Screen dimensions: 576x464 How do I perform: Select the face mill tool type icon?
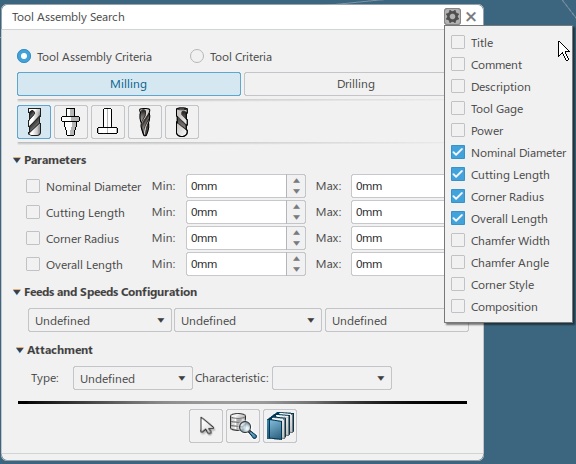[x=71, y=122]
